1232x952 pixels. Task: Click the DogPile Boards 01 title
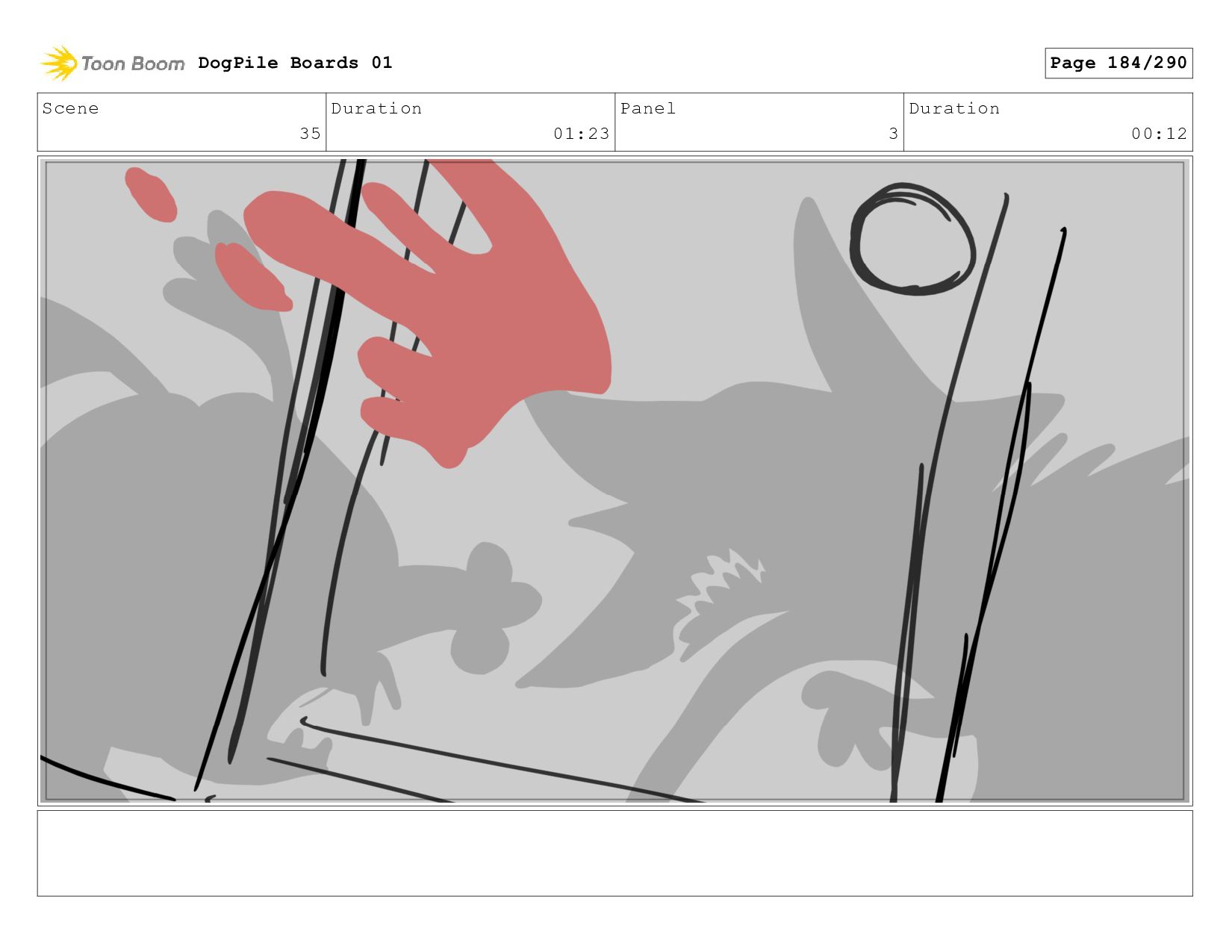tap(295, 63)
